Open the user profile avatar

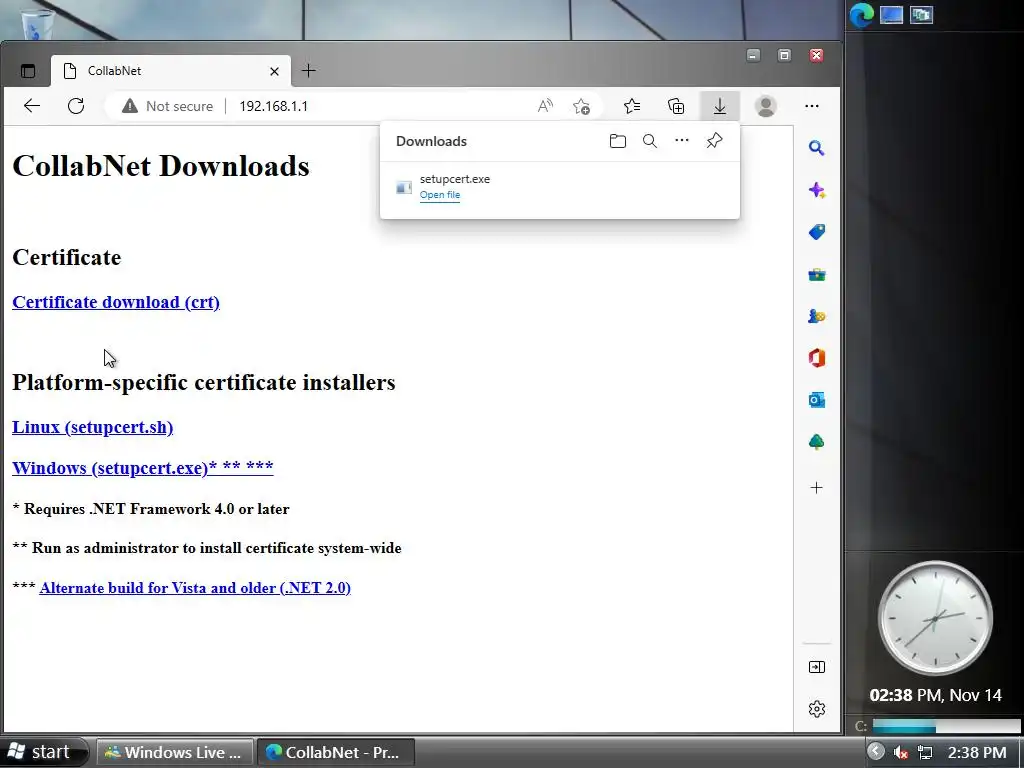(x=765, y=106)
